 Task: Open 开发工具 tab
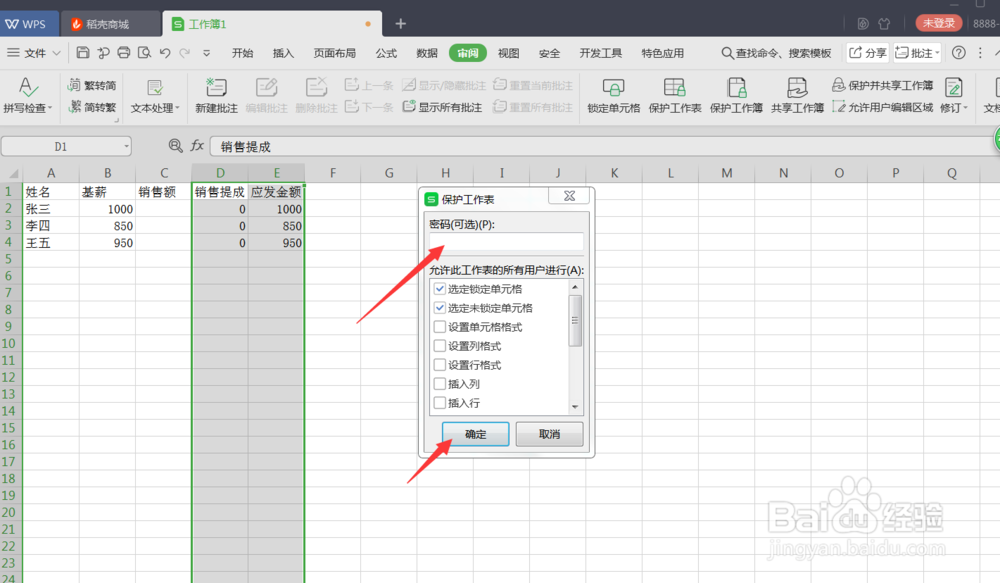coord(601,53)
